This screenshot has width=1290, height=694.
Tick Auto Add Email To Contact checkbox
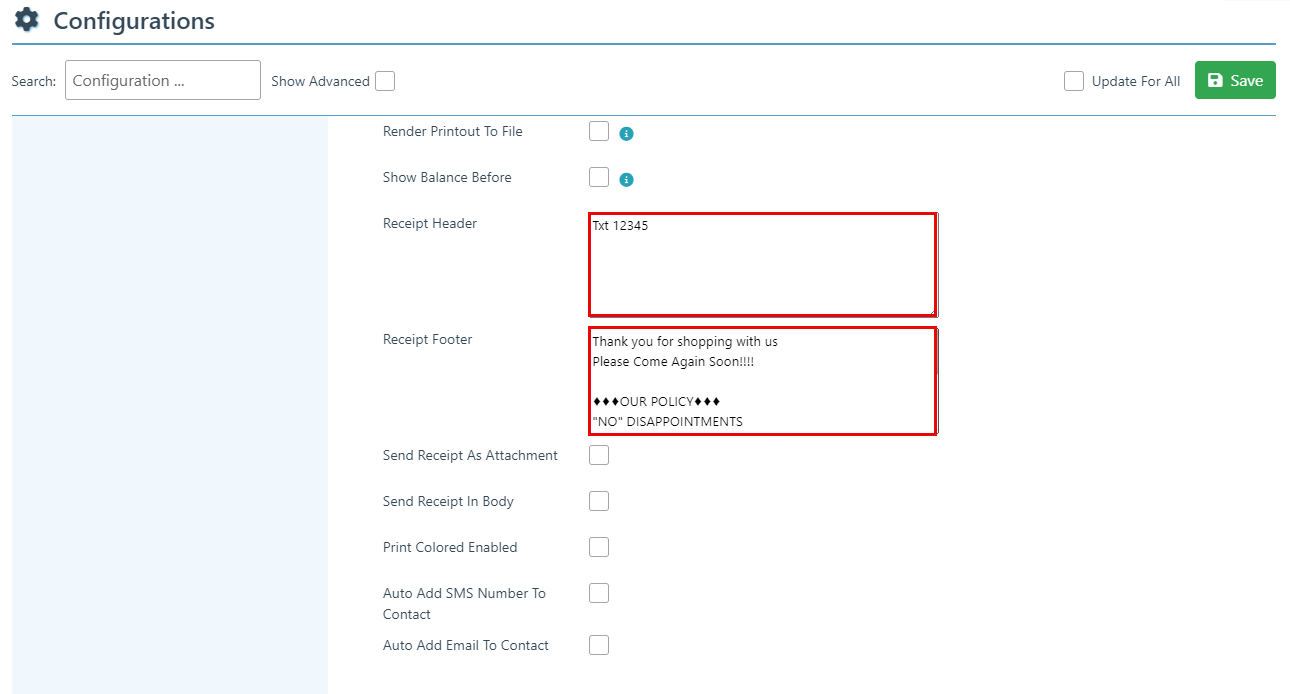click(599, 645)
